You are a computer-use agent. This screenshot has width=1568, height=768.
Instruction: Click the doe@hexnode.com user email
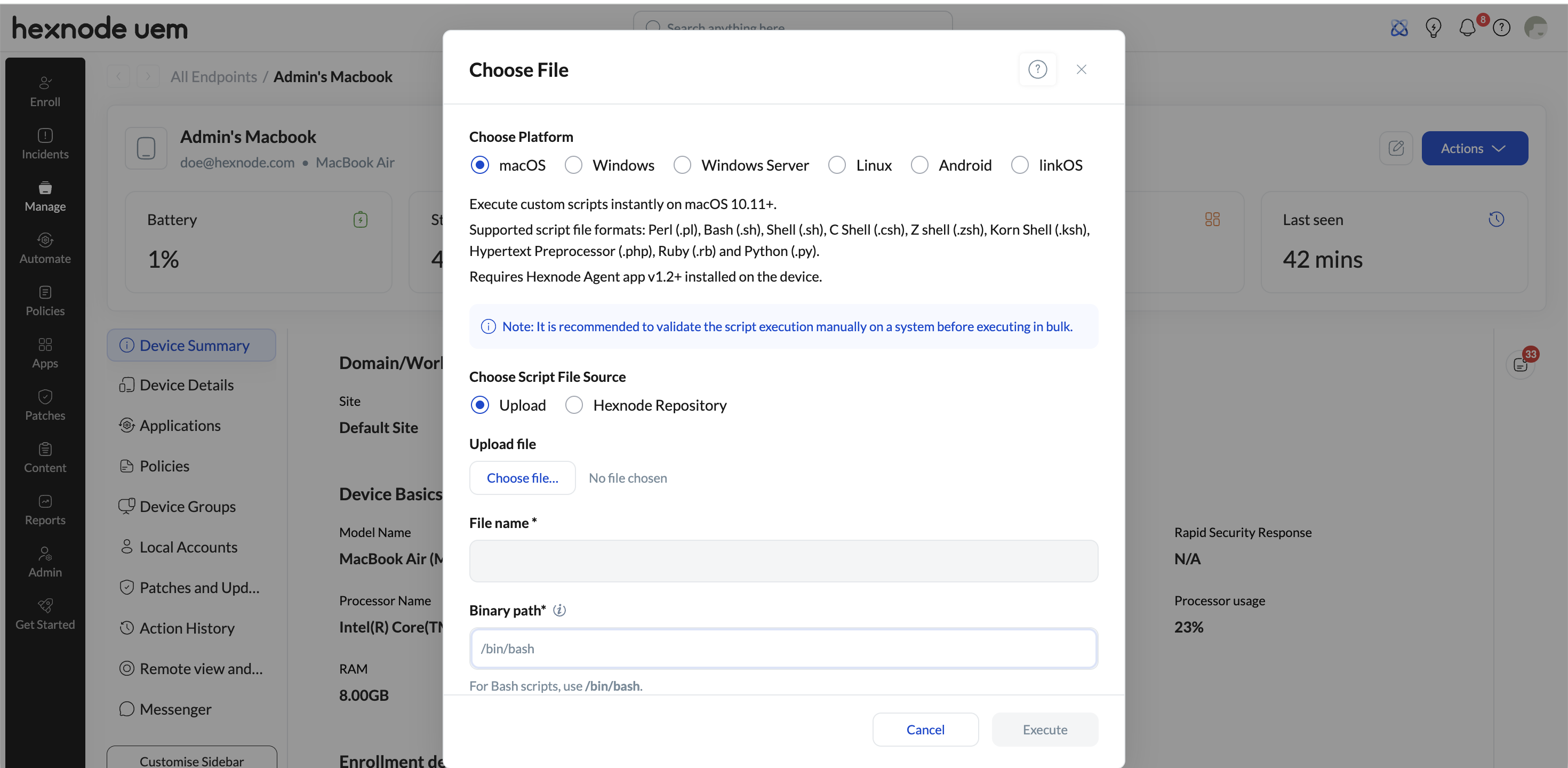(237, 163)
